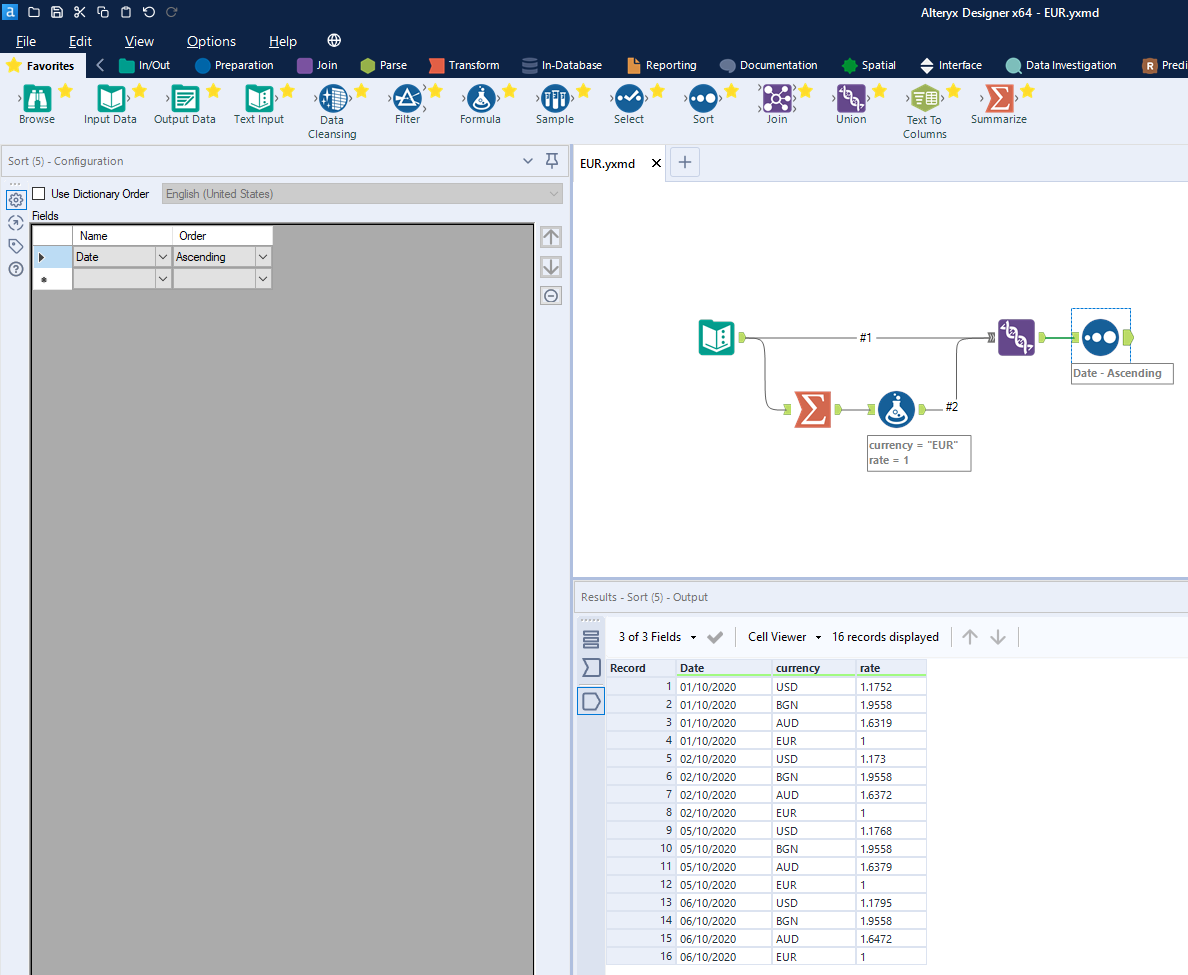Open the gear configuration icon in Sort panel
The height and width of the screenshot is (975, 1188).
15,200
